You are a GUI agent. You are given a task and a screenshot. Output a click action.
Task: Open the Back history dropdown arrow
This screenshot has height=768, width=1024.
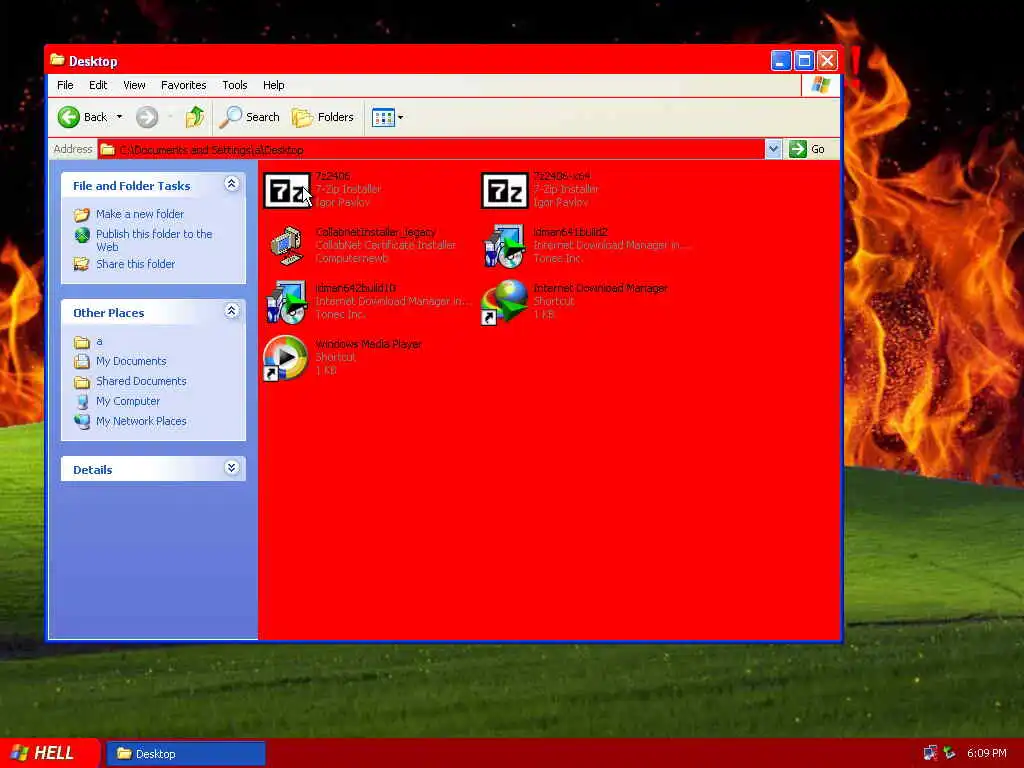(120, 117)
